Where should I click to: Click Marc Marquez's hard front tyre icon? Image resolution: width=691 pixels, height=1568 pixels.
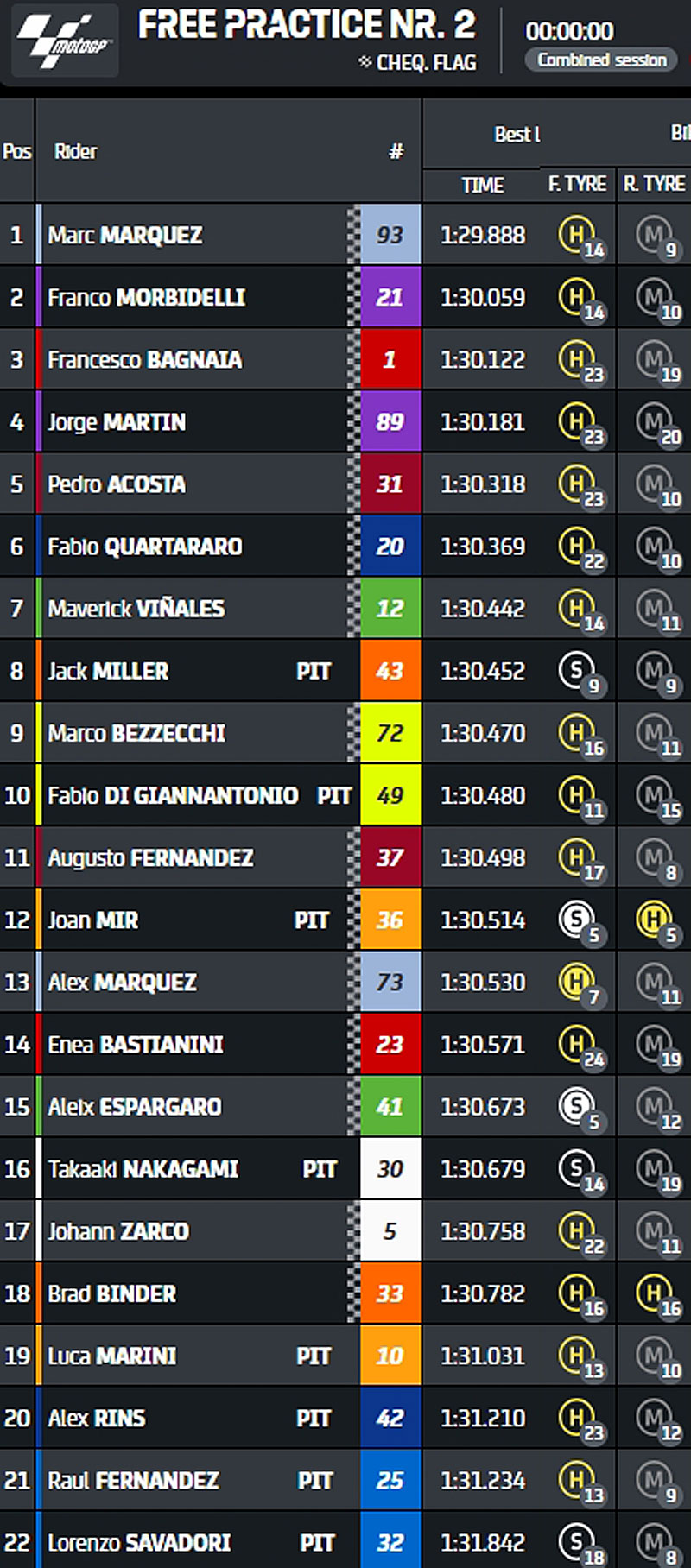pos(574,233)
